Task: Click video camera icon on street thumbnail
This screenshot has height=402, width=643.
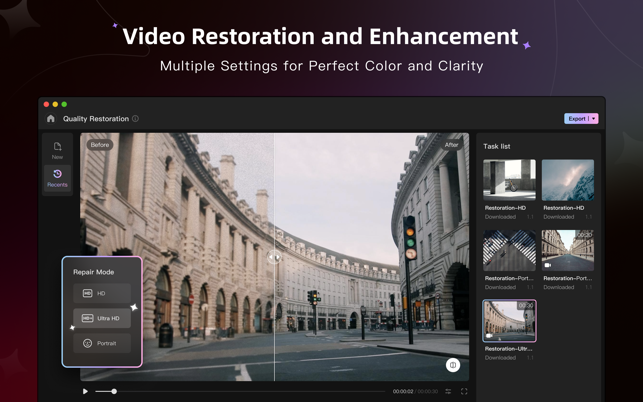Action: [547, 265]
